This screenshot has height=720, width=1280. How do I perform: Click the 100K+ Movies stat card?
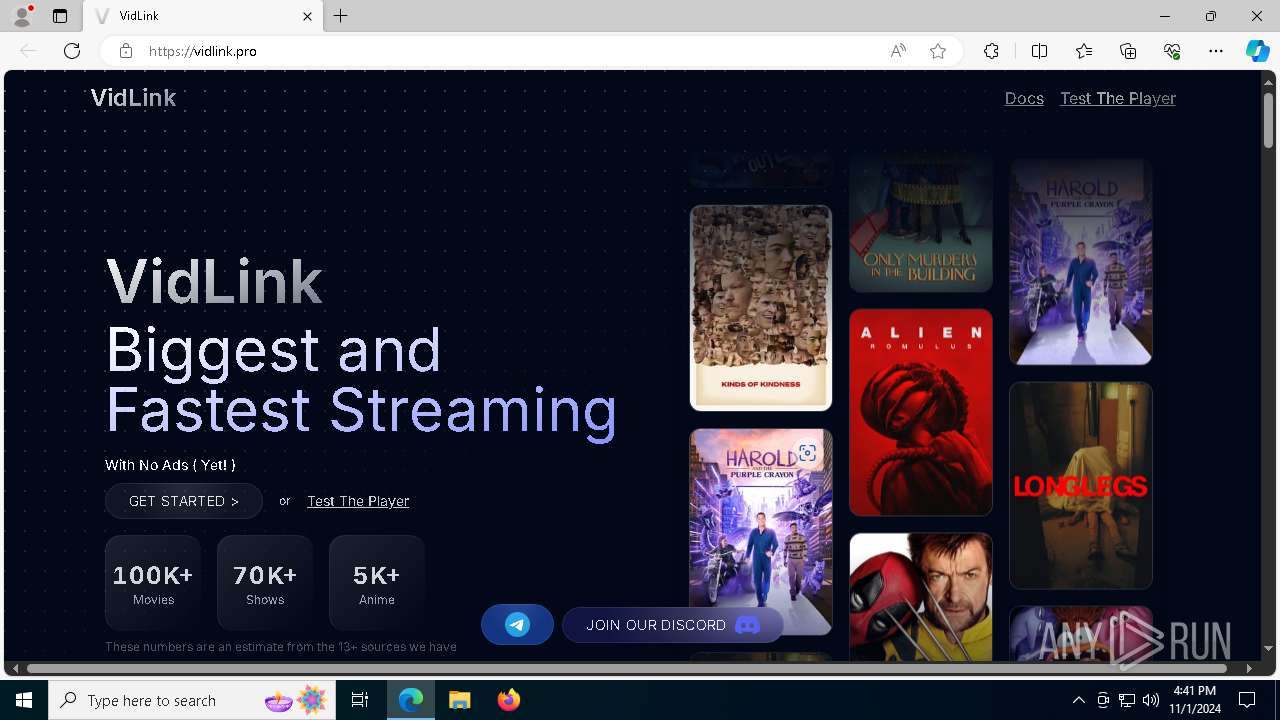(153, 583)
